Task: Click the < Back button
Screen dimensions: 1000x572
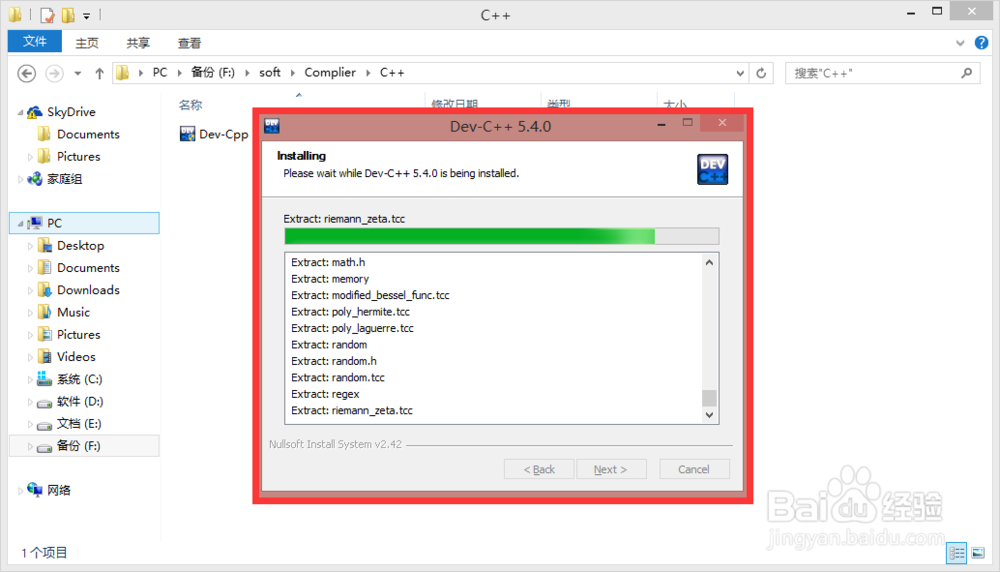Action: [x=539, y=469]
